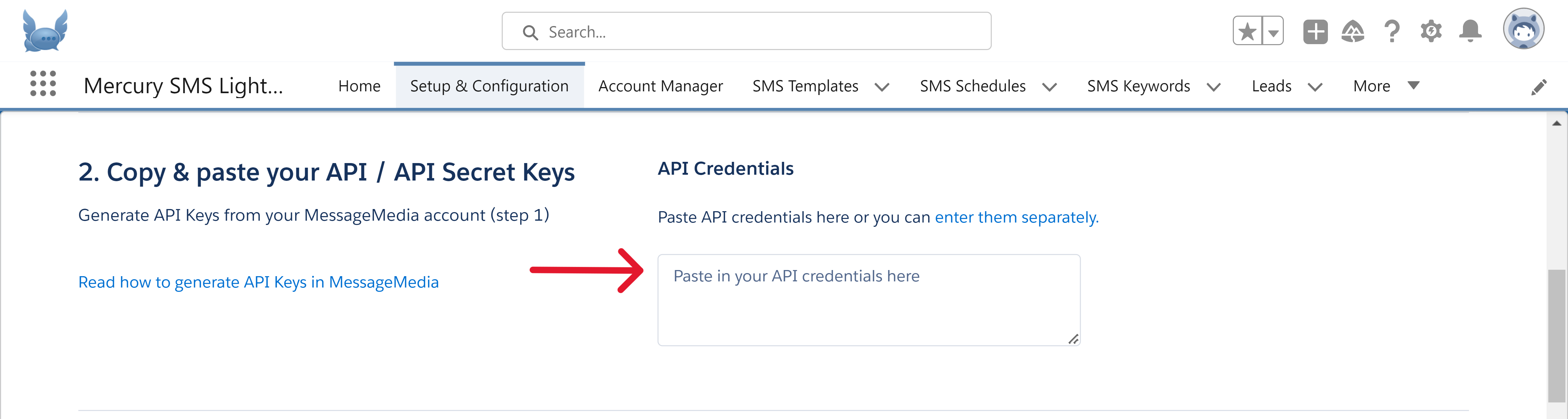Open the user profile avatar
The height and width of the screenshot is (419, 1568).
coord(1523,29)
